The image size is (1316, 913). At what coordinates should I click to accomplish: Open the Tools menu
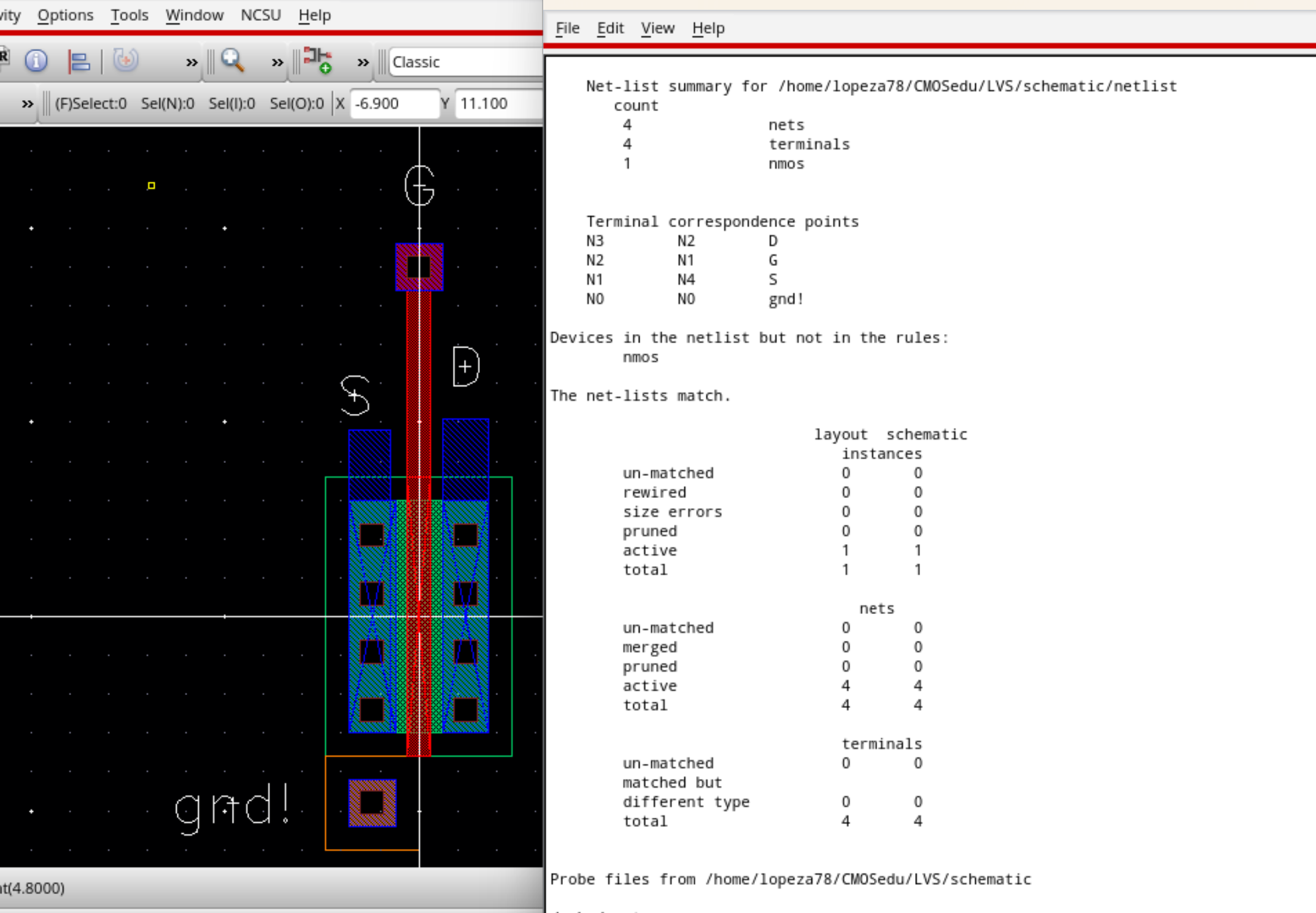(x=129, y=15)
